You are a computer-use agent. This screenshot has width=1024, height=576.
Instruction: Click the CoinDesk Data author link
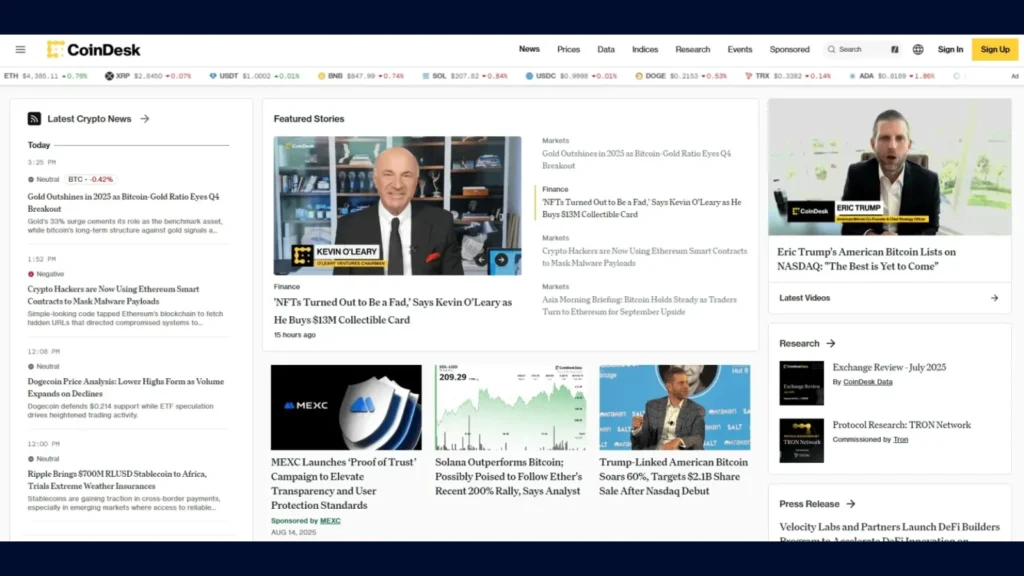867,382
